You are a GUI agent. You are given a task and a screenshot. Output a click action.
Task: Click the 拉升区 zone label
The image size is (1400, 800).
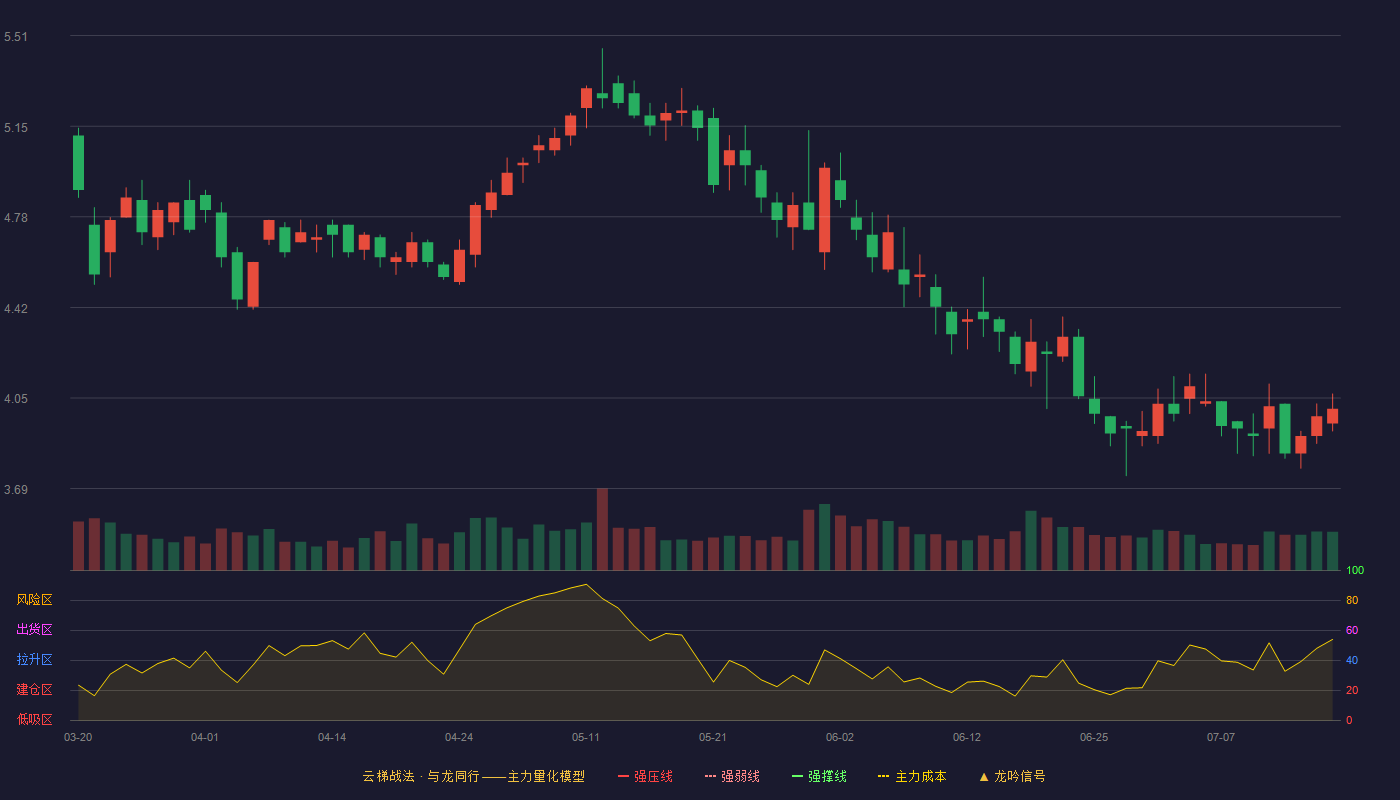(34, 660)
